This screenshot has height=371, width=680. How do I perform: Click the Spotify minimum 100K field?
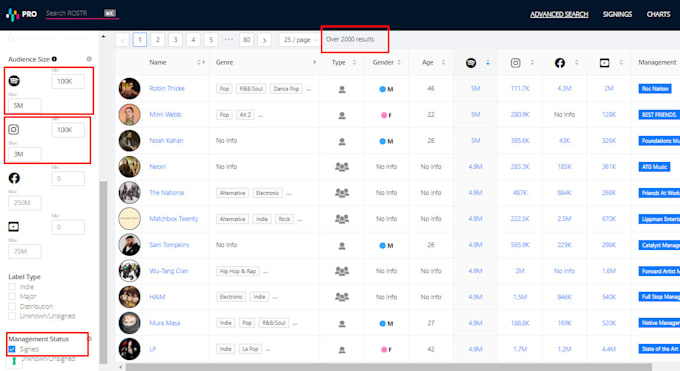[68, 81]
